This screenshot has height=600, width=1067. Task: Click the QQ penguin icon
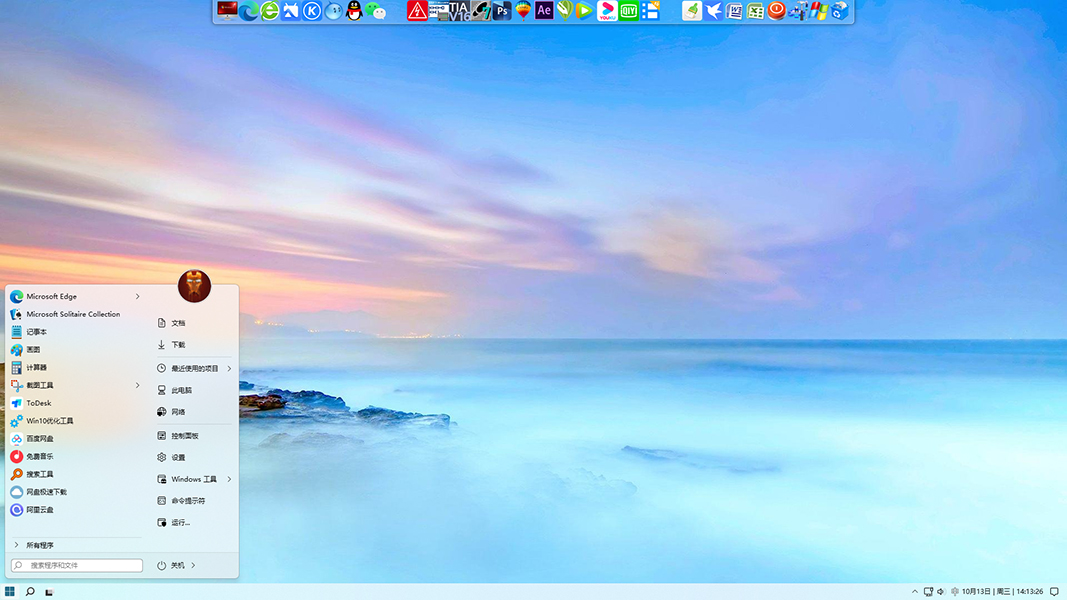coord(354,11)
